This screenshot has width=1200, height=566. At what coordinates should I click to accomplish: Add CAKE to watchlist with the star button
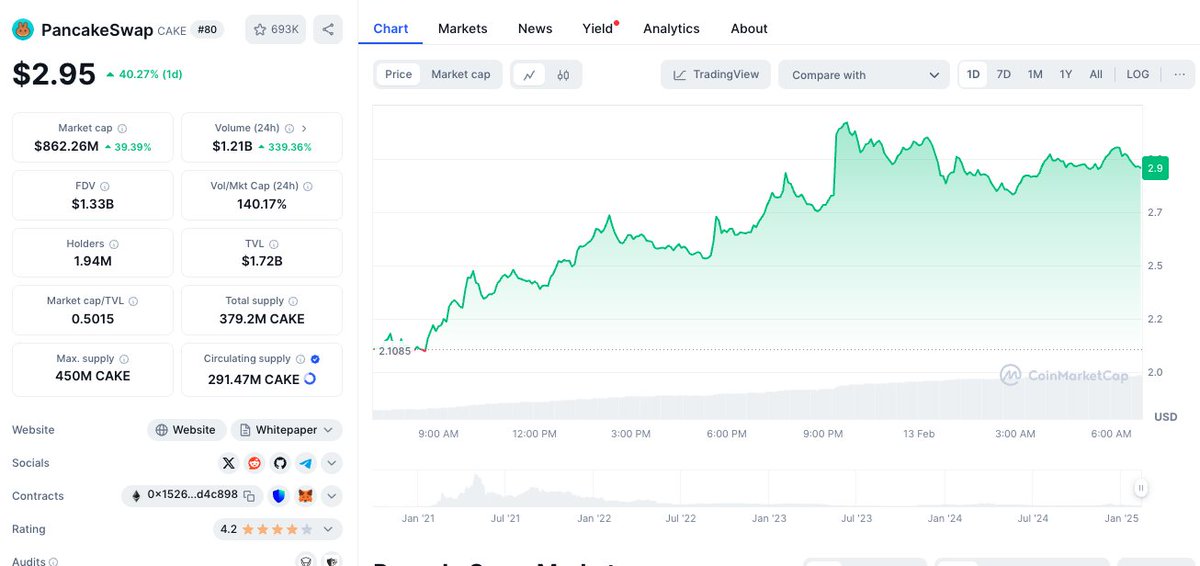click(276, 30)
